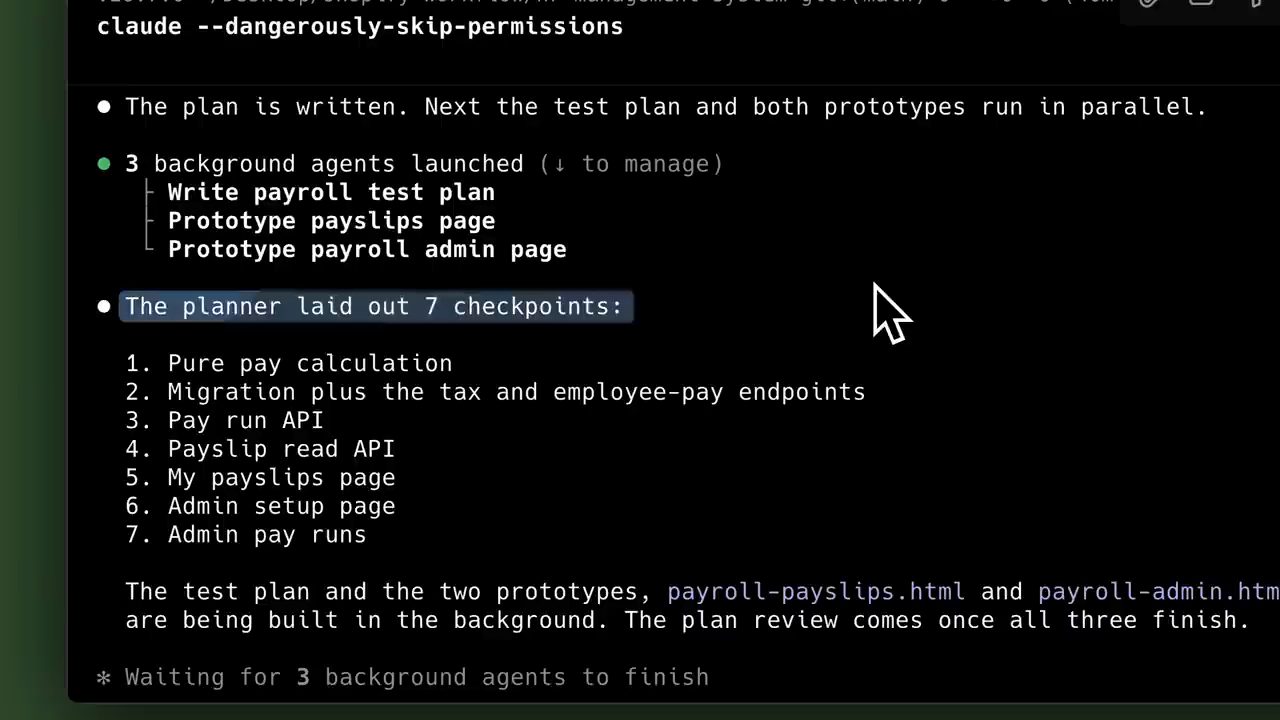The image size is (1280, 720).
Task: Click checkpoint '4. Payslip read API'
Action: 260,449
